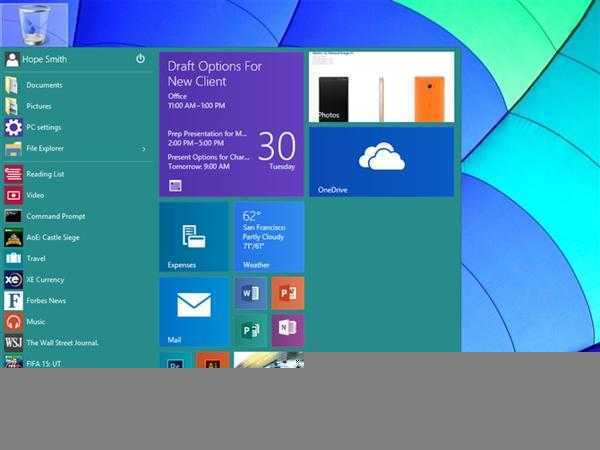Open the Calendar live tile

point(232,124)
